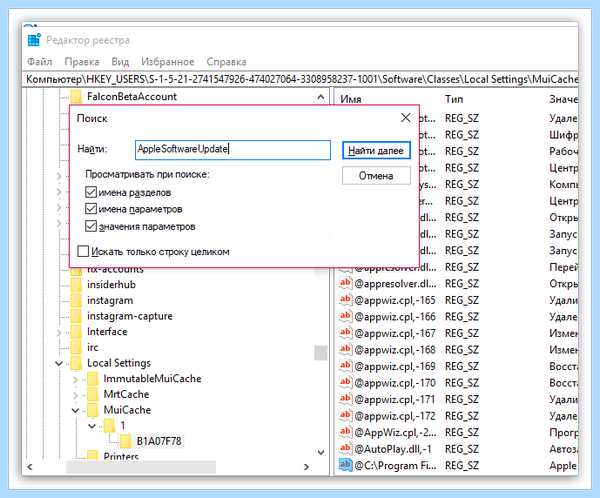This screenshot has height=498, width=600.
Task: Open the Справка menu
Action: 226,62
